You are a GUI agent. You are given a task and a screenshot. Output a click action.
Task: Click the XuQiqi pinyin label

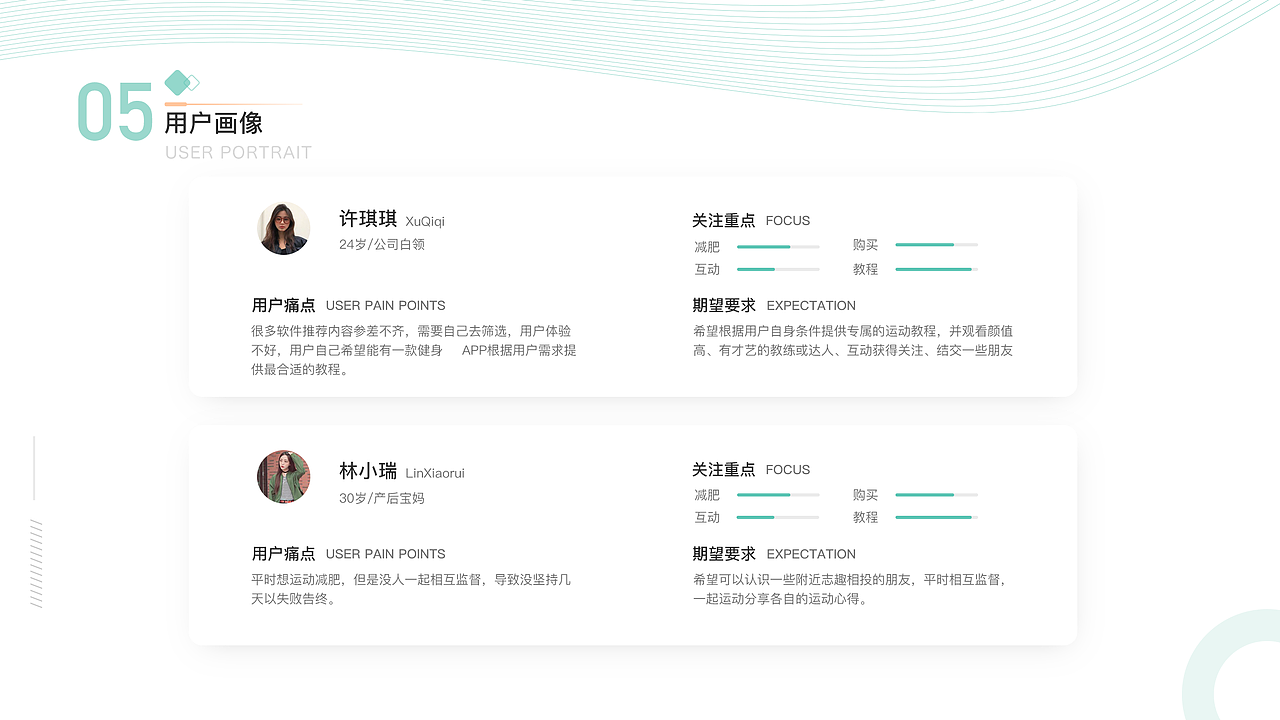[x=425, y=221]
